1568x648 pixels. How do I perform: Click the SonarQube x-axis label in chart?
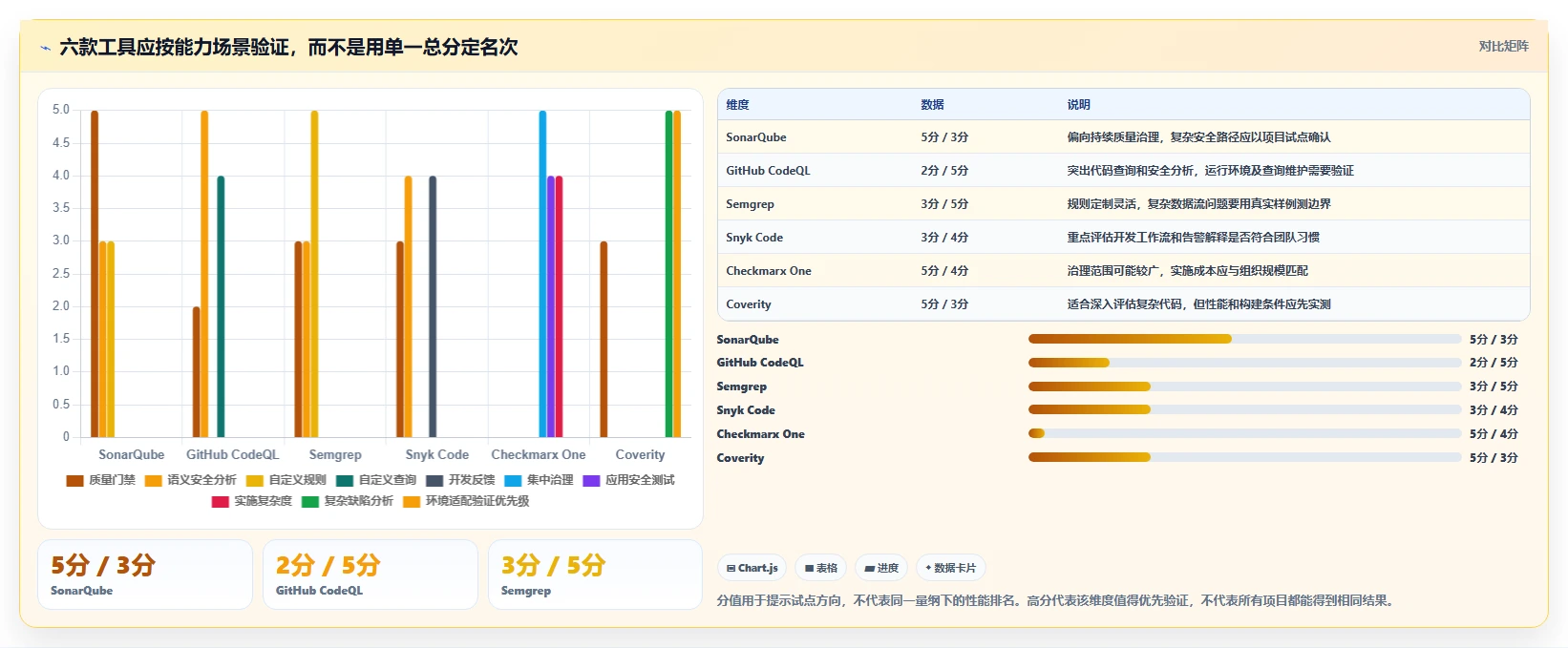(131, 455)
